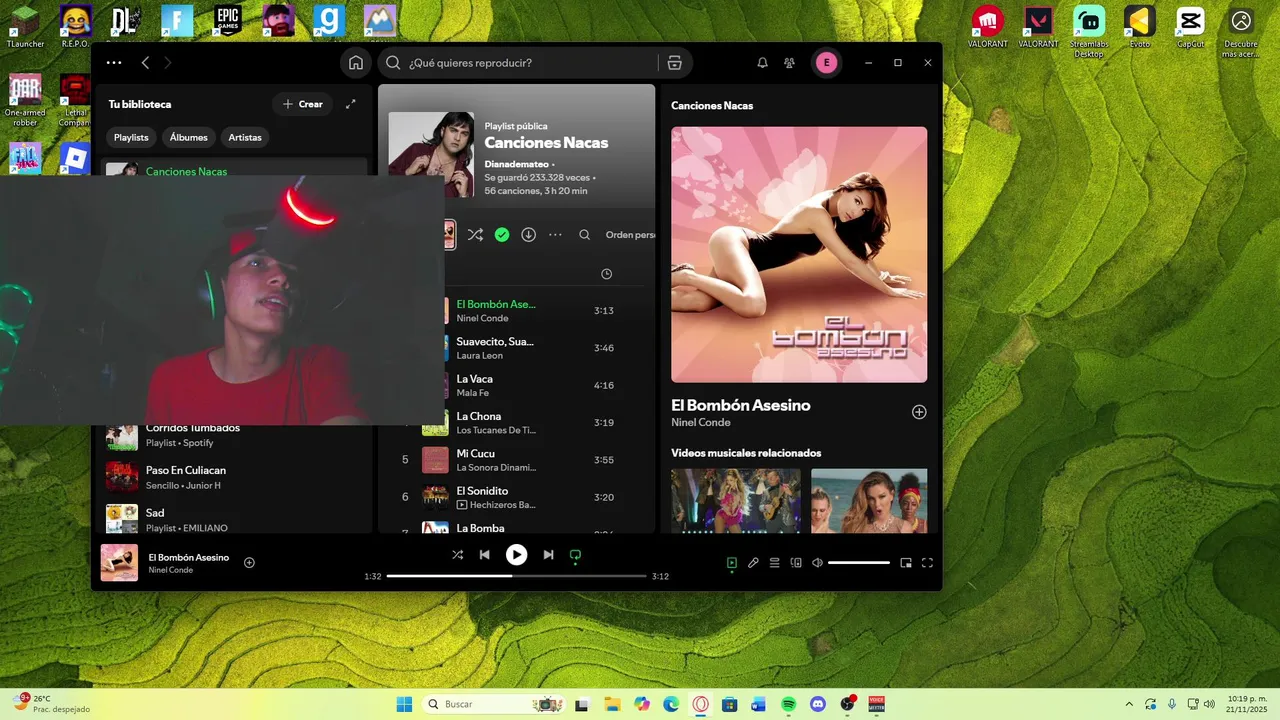Open the mini player
Screen dimensions: 1280x720
pos(906,563)
